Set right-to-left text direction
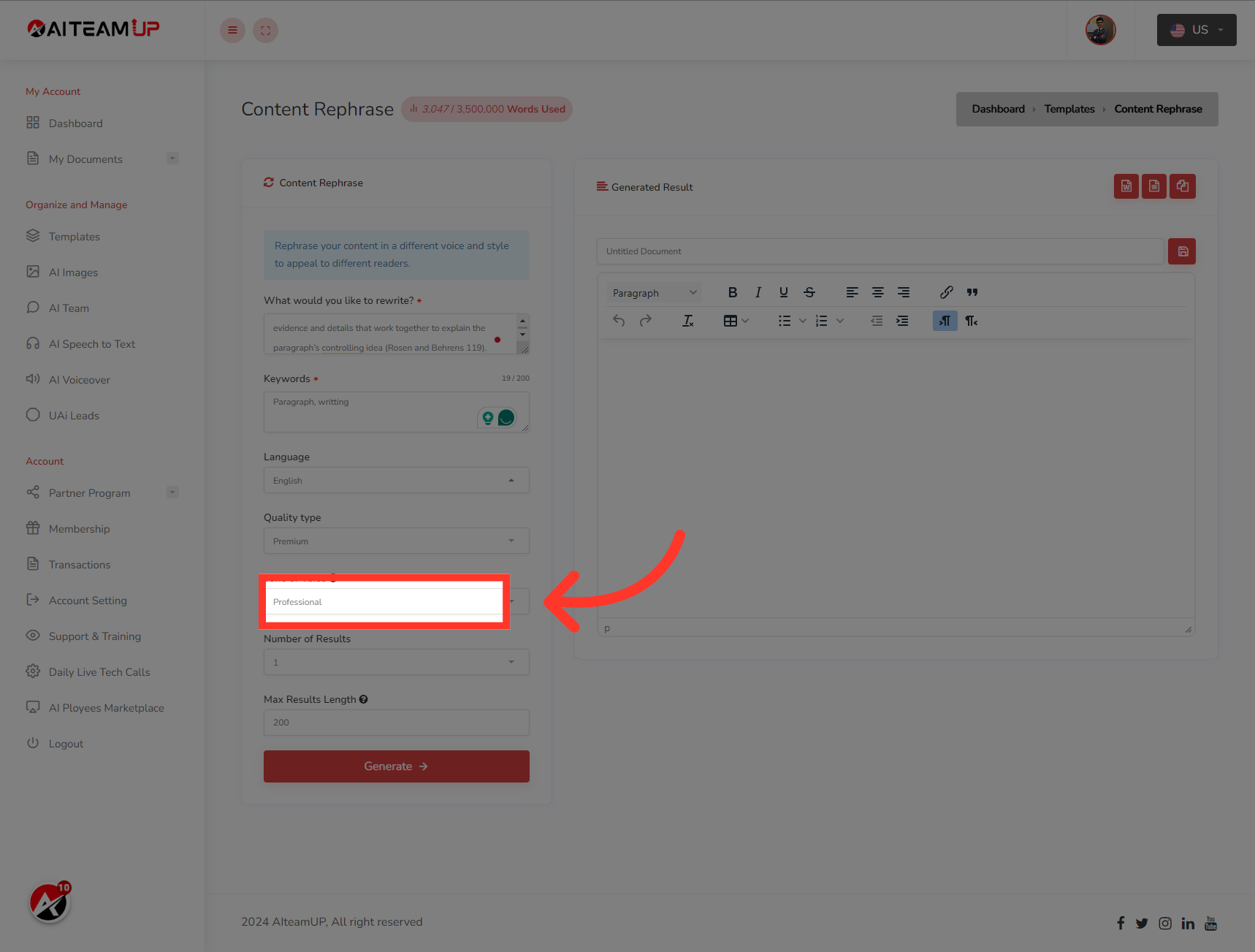 tap(972, 321)
